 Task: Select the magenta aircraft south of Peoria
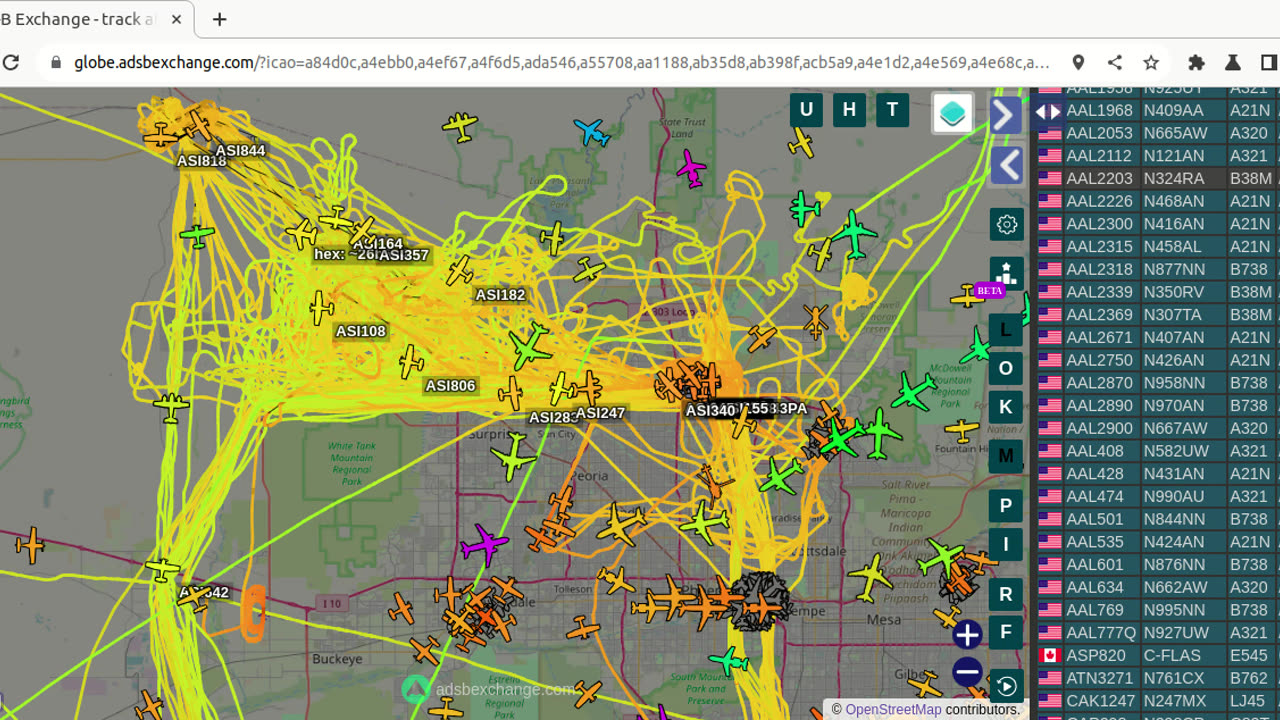coord(485,546)
